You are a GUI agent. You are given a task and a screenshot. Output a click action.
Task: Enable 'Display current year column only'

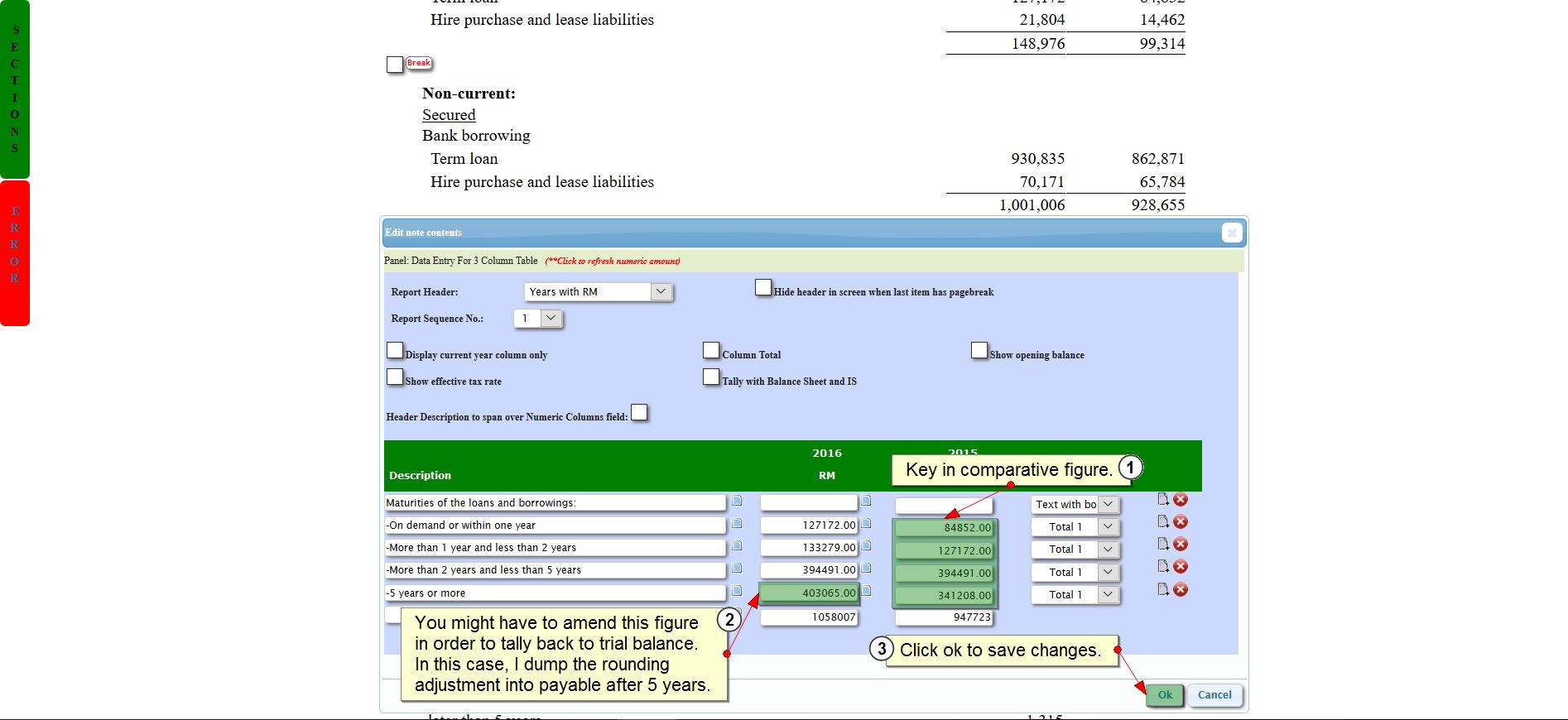[395, 351]
